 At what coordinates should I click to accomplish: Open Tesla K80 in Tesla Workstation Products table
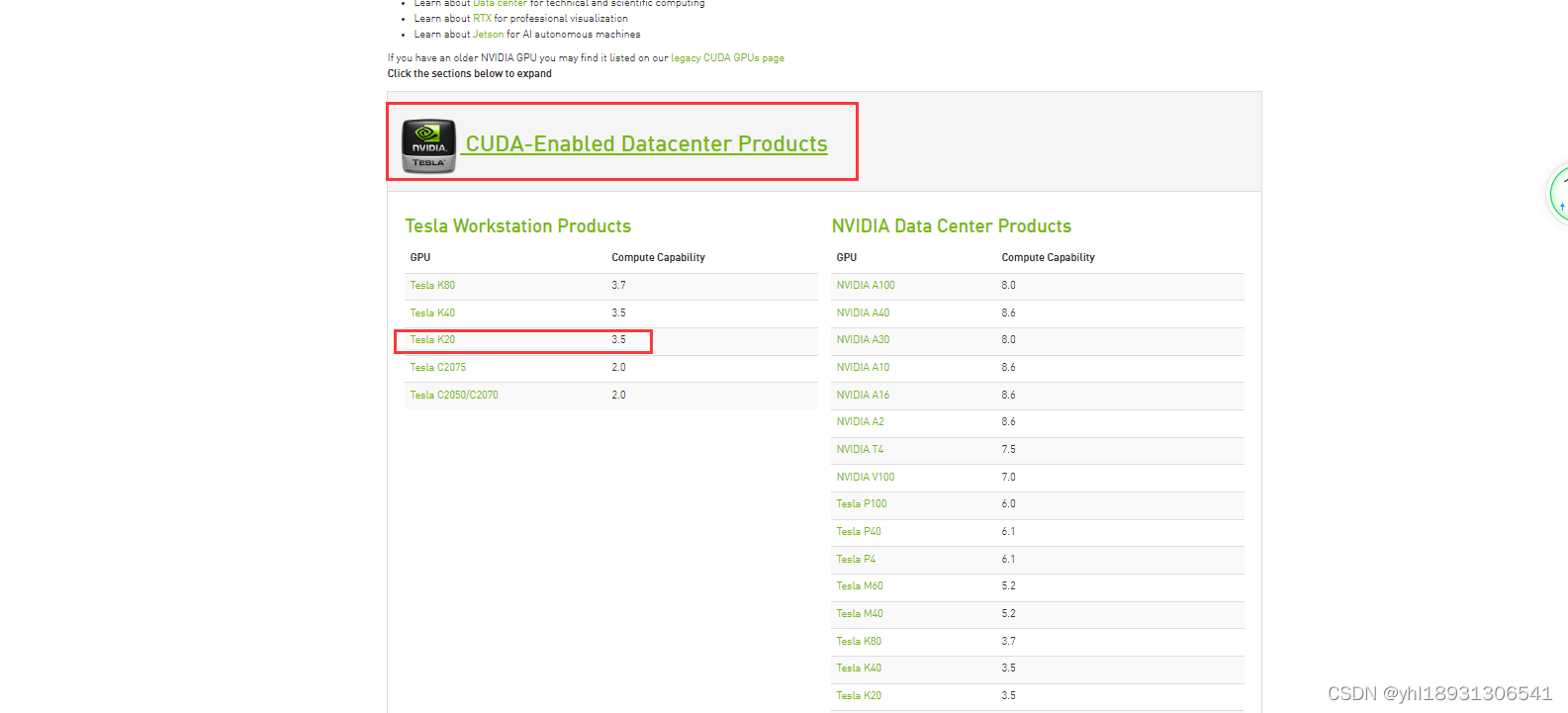click(432, 285)
